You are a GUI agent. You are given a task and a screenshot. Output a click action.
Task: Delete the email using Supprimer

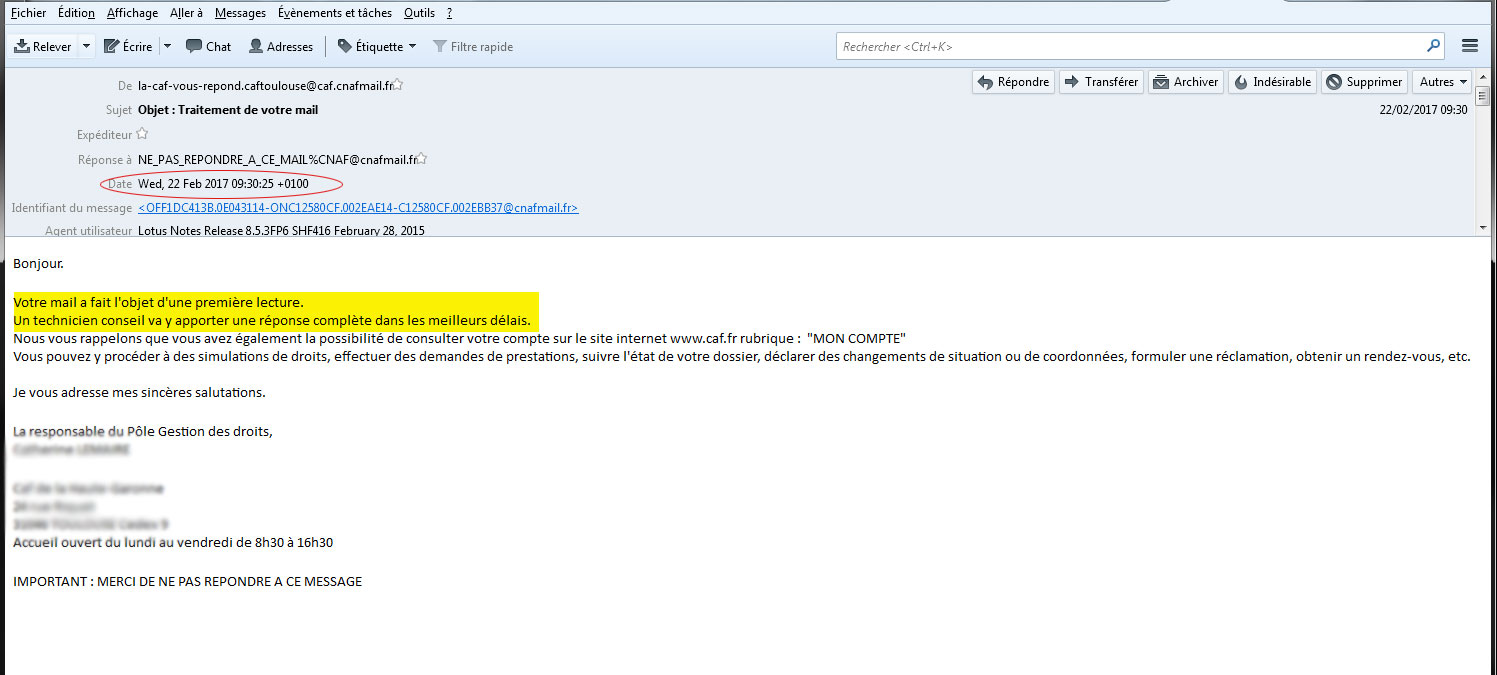(x=1364, y=82)
